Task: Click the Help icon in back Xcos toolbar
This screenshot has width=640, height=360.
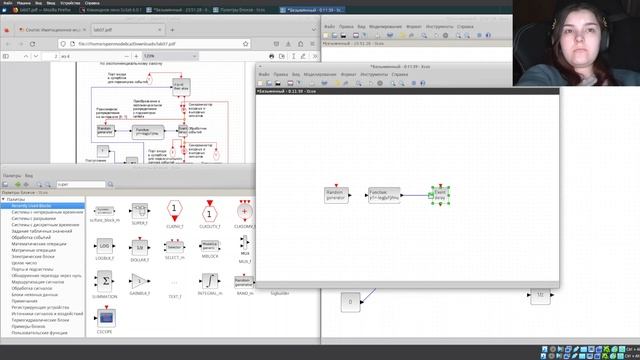Action: pos(488,36)
